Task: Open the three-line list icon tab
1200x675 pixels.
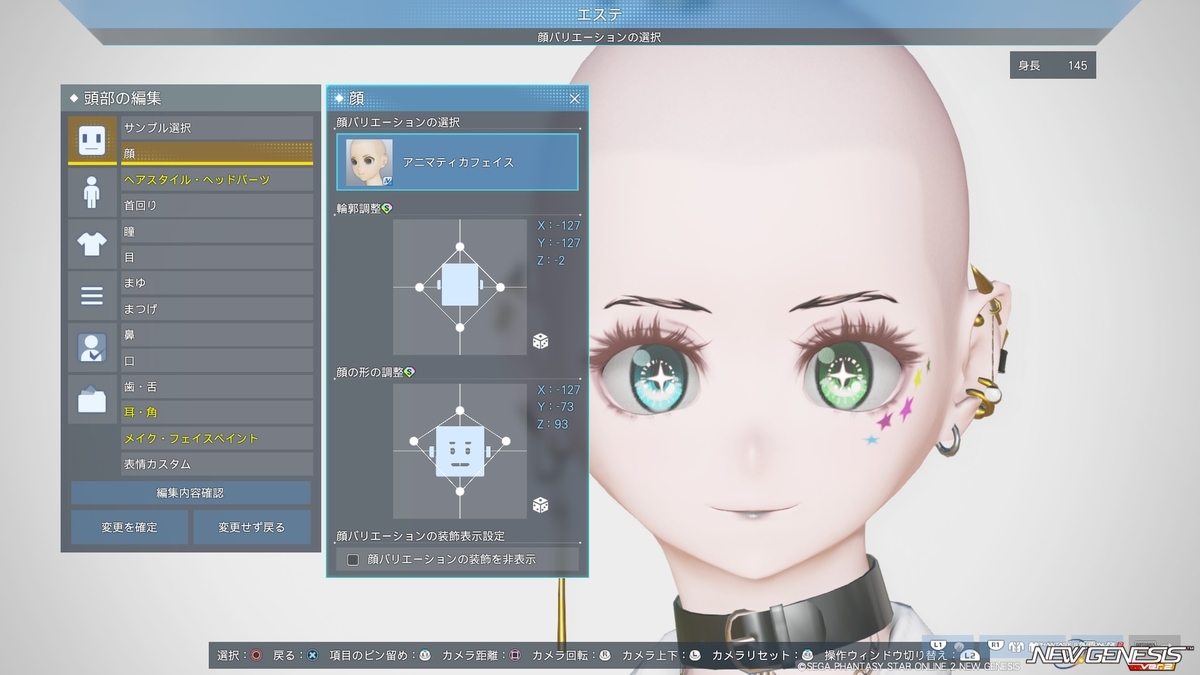Action: coord(92,296)
